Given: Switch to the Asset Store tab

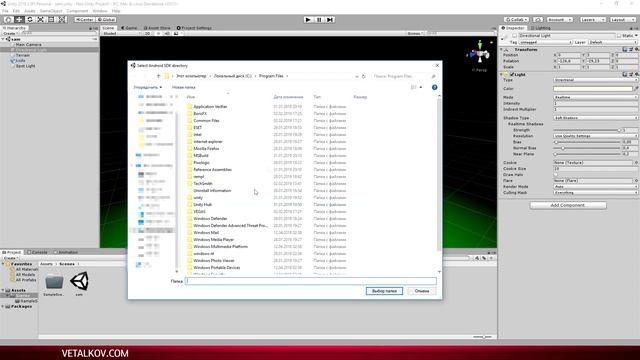Looking at the screenshot, I should point(157,28).
